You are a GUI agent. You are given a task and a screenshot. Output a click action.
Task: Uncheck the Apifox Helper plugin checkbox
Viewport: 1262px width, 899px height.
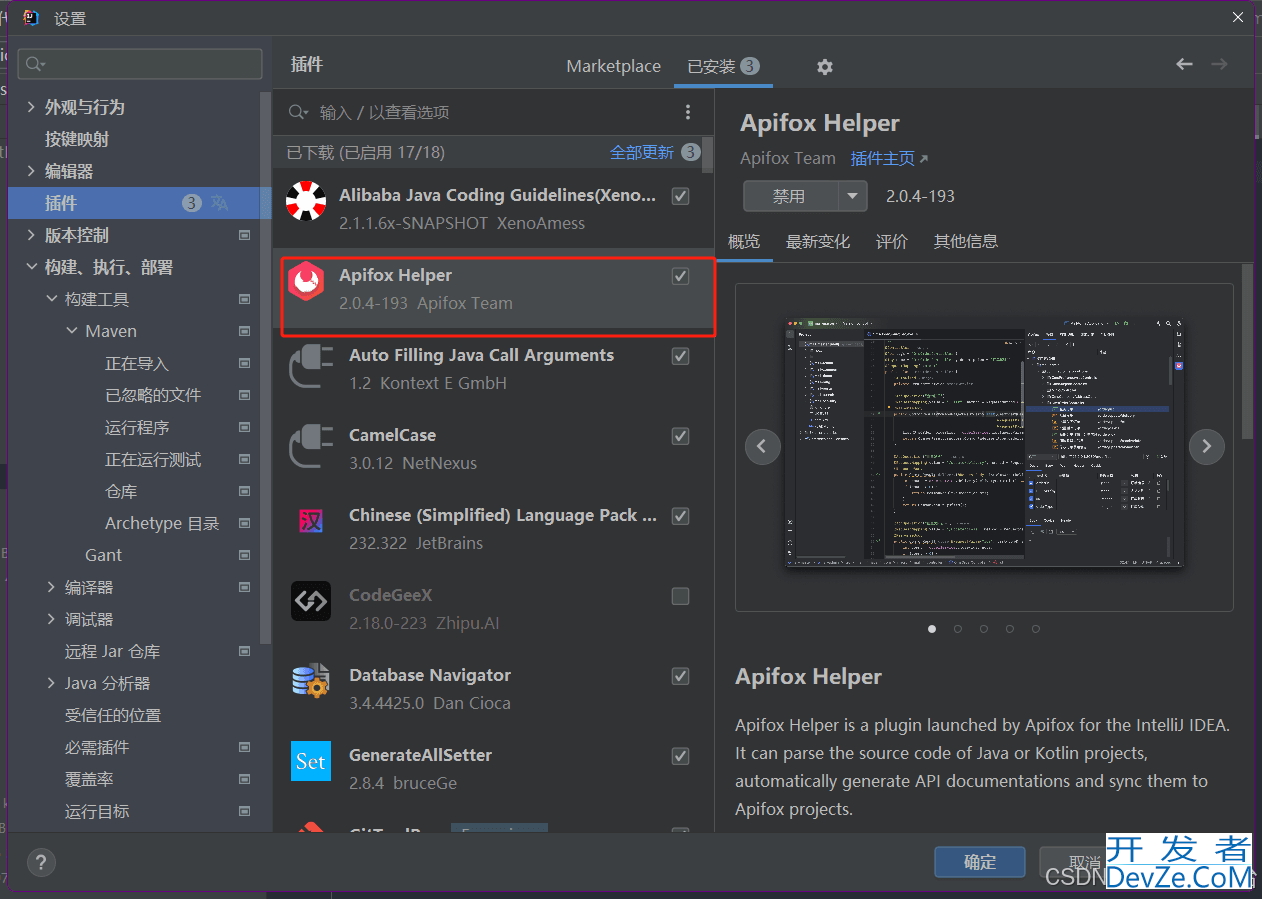pyautogui.click(x=680, y=276)
